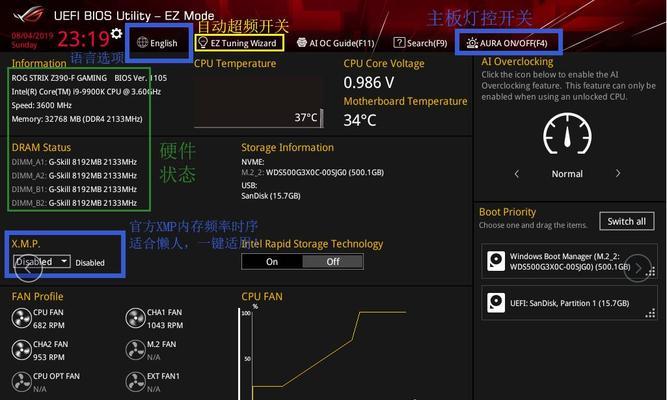Screen dimensions: 667x400
Task: Click the question mark Search icon
Action: 399,43
